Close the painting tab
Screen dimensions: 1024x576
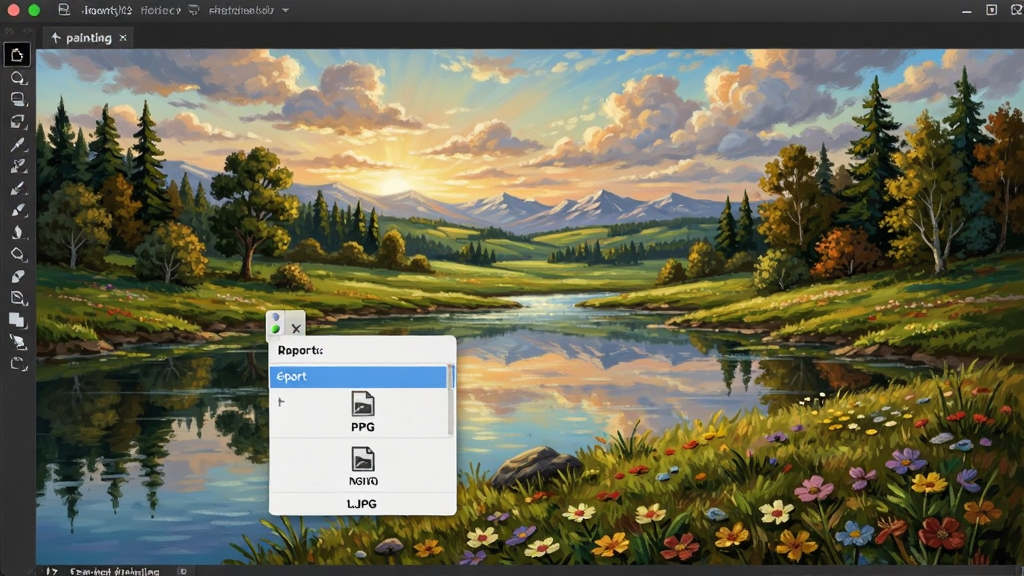tap(123, 38)
